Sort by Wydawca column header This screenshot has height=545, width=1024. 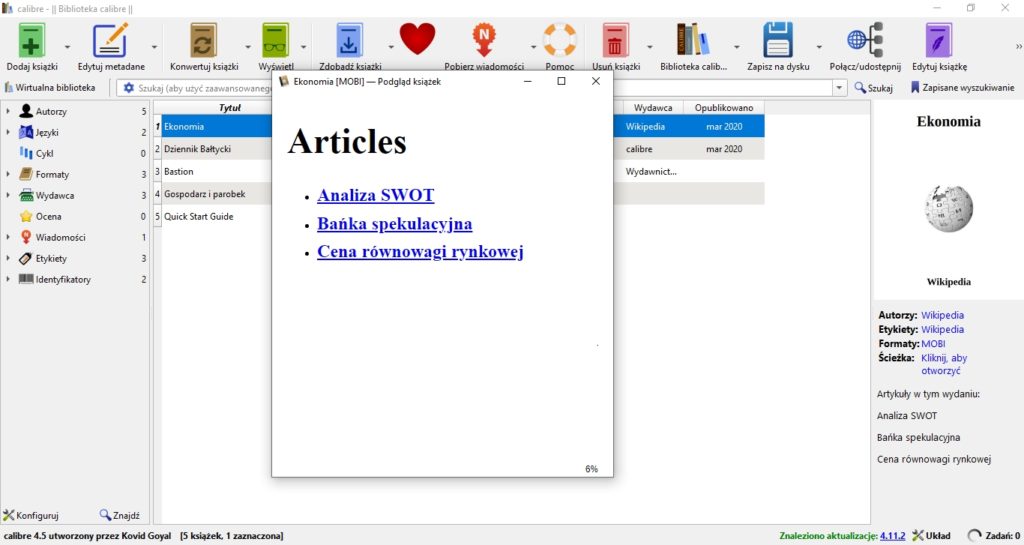652,108
